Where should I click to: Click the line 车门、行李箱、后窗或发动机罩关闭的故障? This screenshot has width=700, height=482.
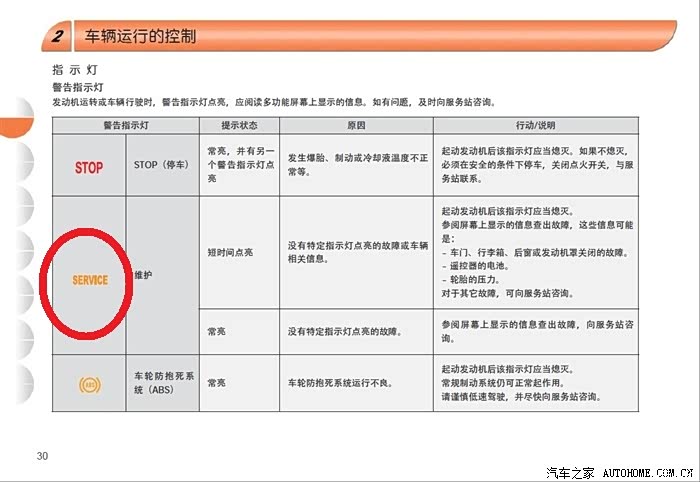[536, 253]
